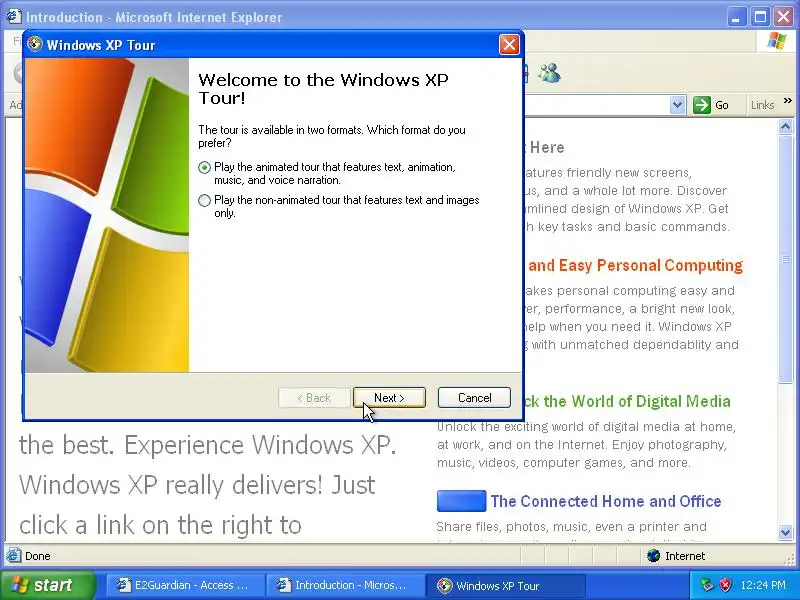The image size is (800, 600).
Task: Click the blue box beside Connected Home
Action: 461,501
